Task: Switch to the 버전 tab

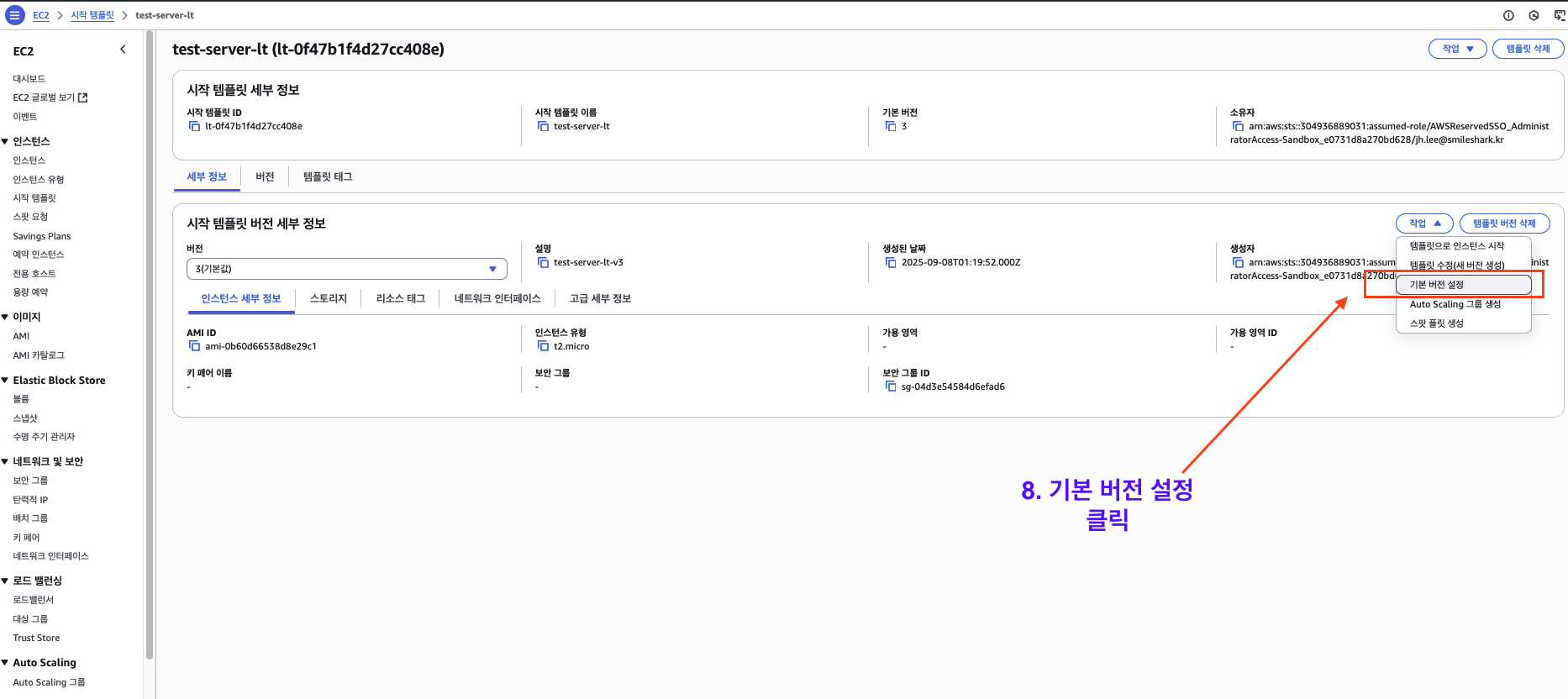Action: (x=265, y=176)
